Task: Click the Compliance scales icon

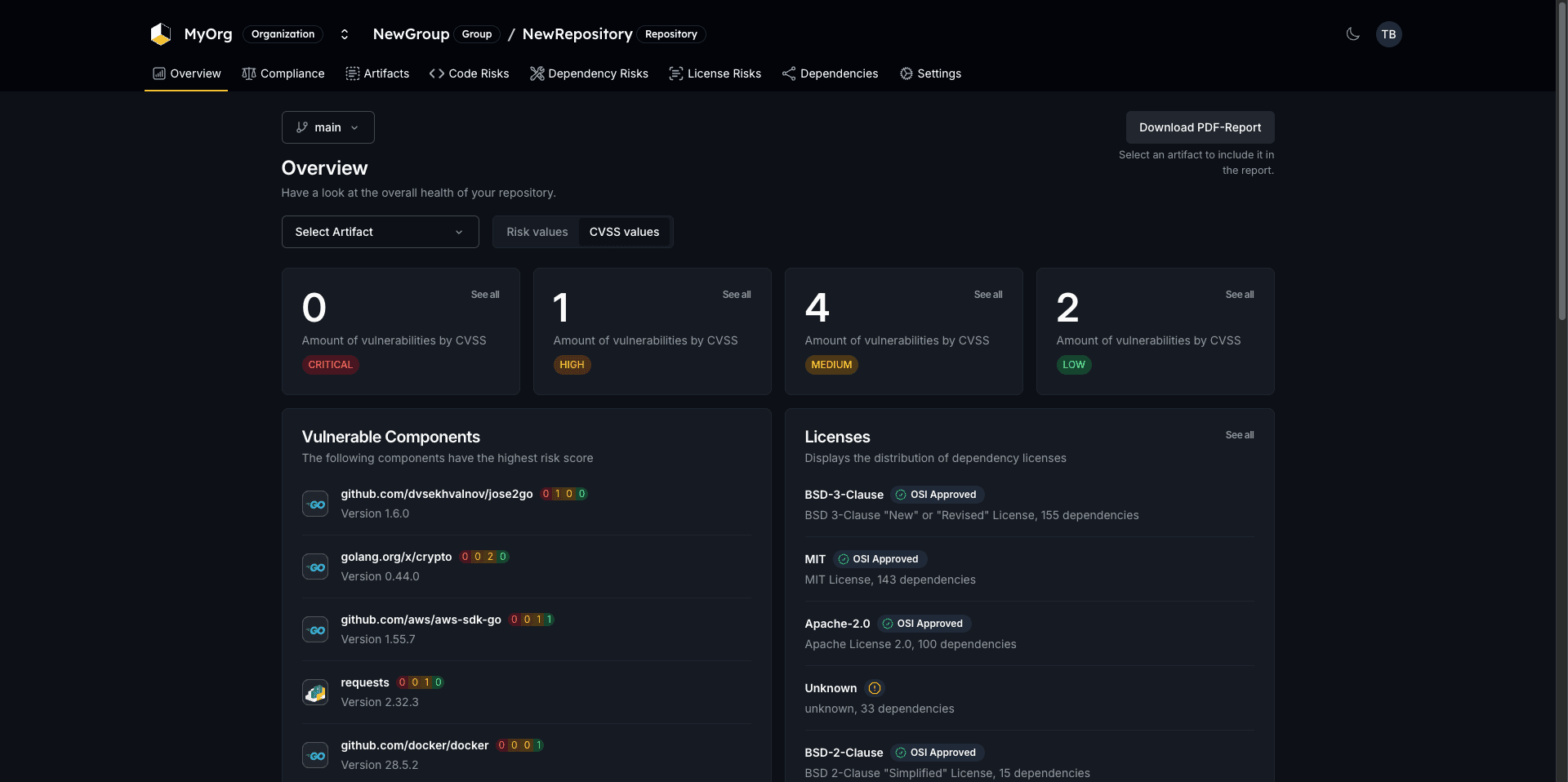Action: (249, 73)
